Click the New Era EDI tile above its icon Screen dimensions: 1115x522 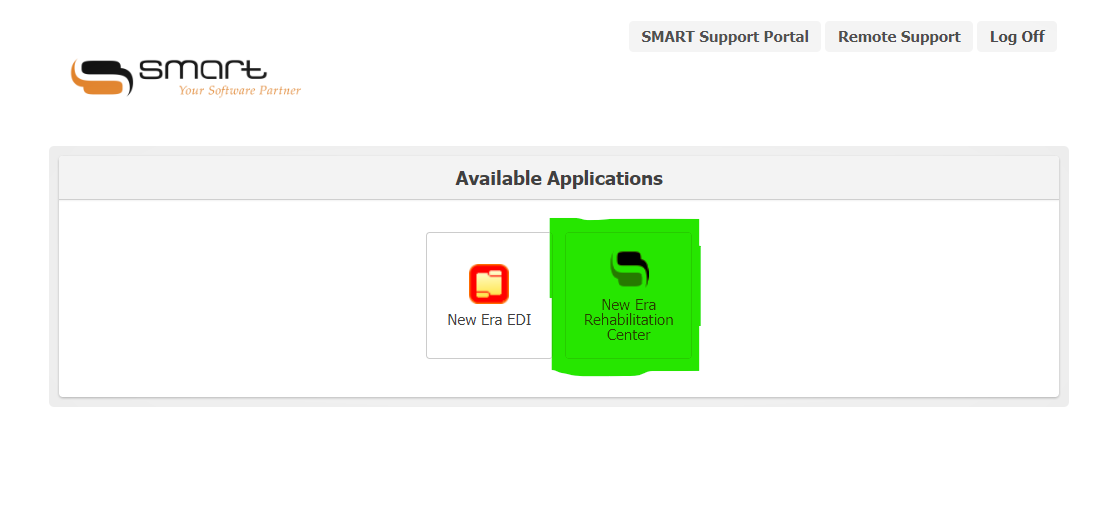489,248
